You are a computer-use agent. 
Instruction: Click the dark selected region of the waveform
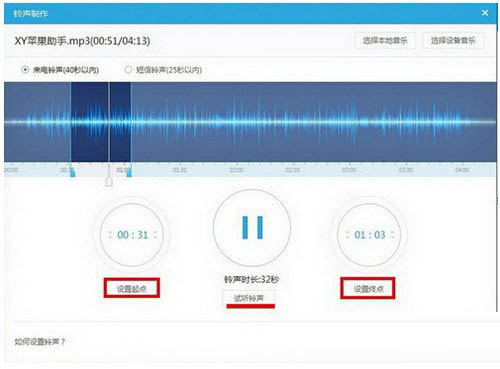tap(101, 122)
